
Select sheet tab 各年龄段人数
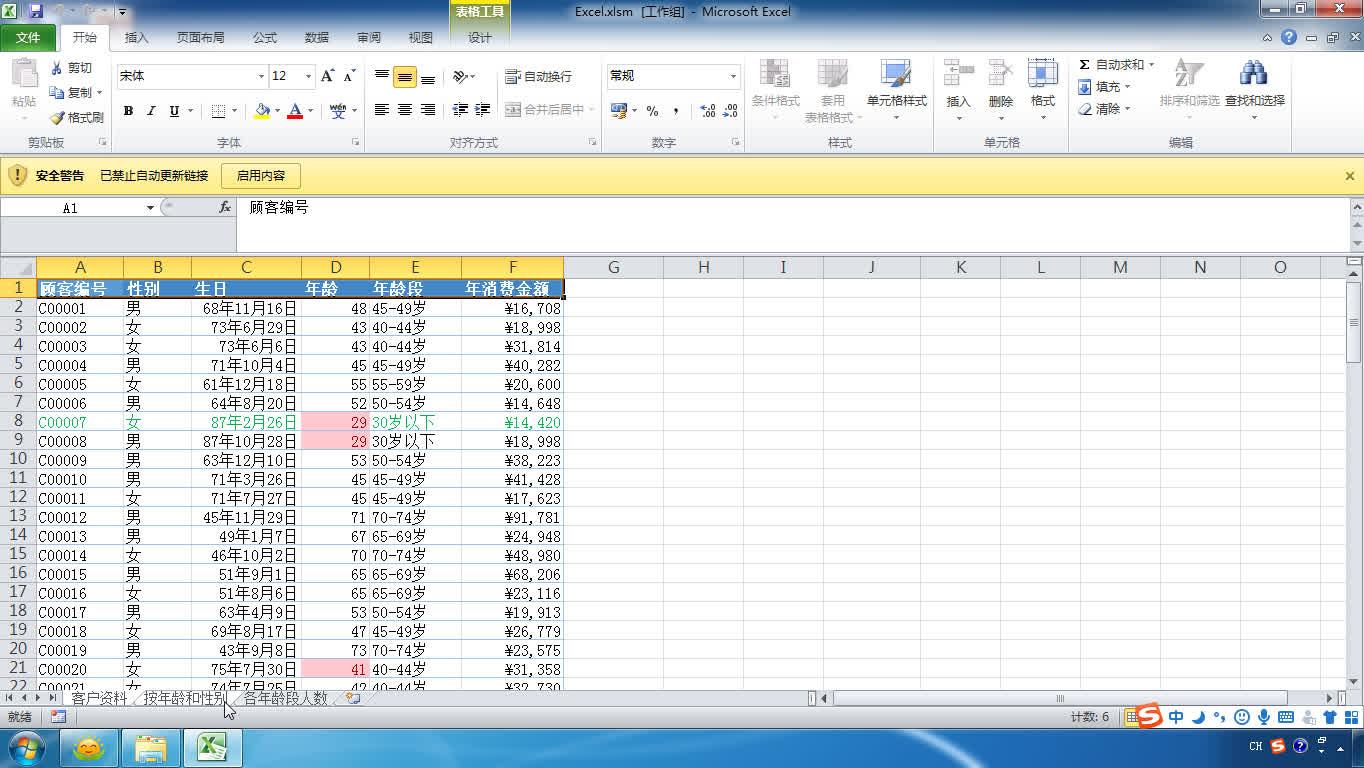286,698
